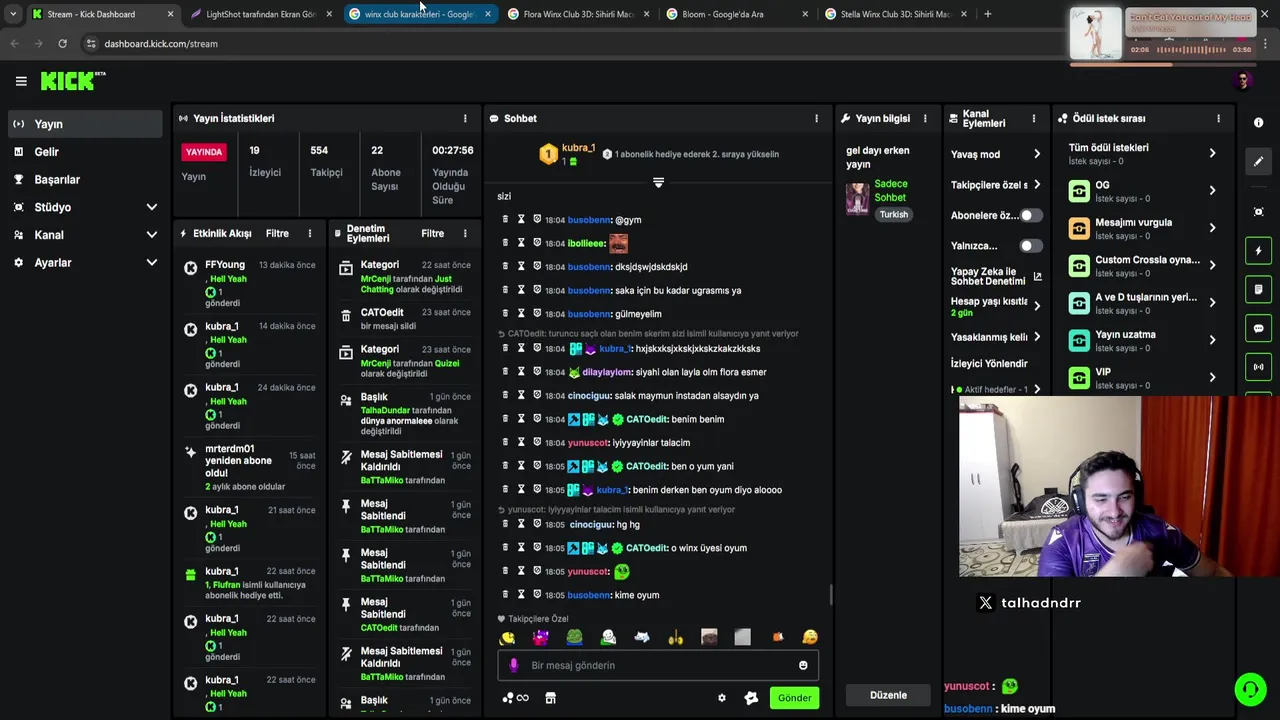Viewport: 1280px width, 720px height.
Task: Open the Başarılar sidebar item
Action: tap(85, 180)
